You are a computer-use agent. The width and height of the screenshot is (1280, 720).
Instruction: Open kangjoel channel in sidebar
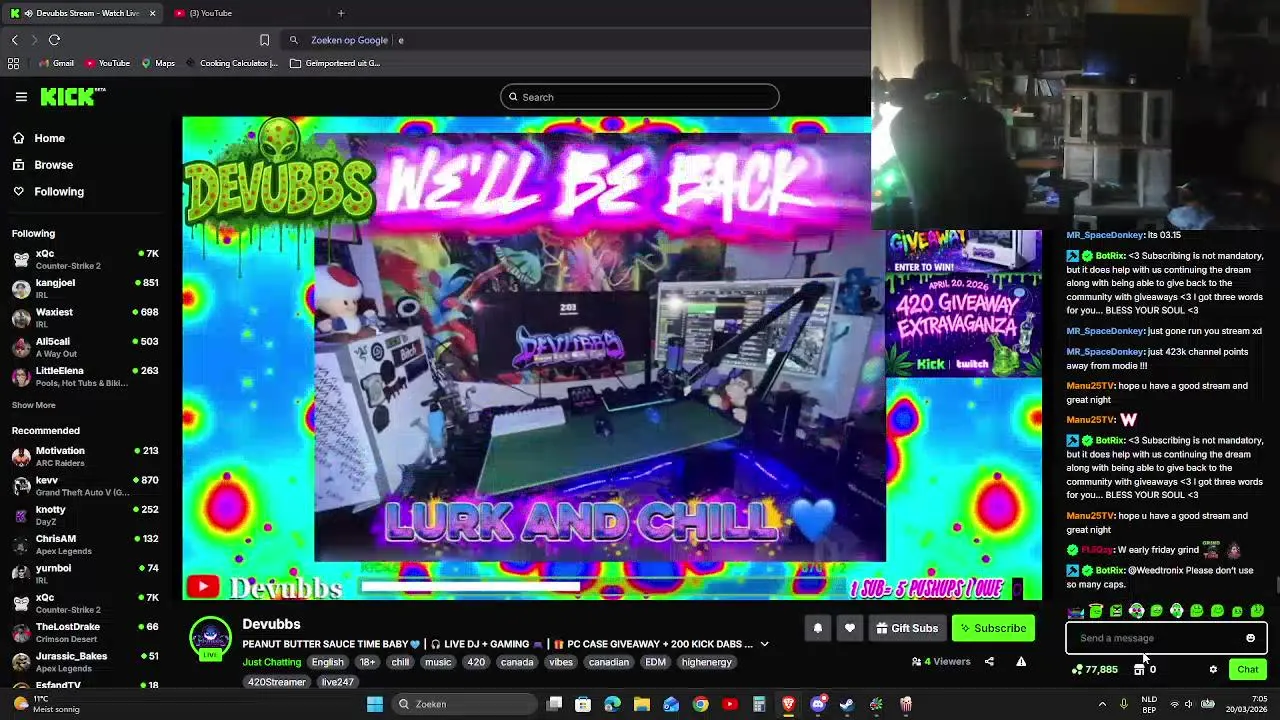click(85, 289)
